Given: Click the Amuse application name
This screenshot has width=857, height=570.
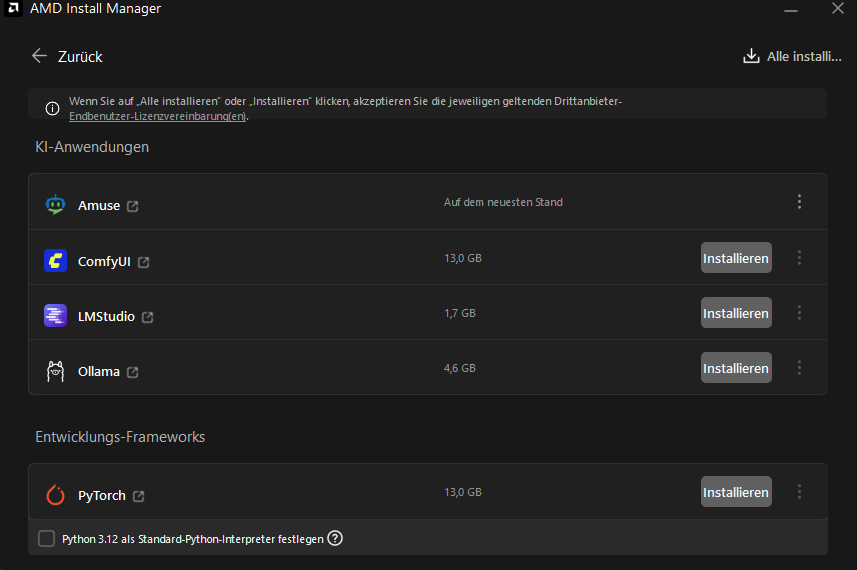Looking at the screenshot, I should [99, 205].
